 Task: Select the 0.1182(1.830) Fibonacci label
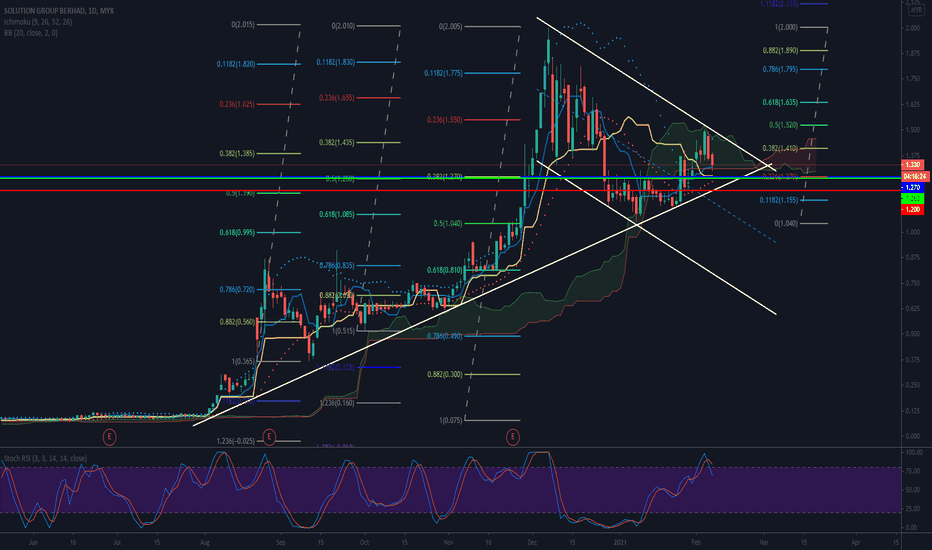point(336,62)
